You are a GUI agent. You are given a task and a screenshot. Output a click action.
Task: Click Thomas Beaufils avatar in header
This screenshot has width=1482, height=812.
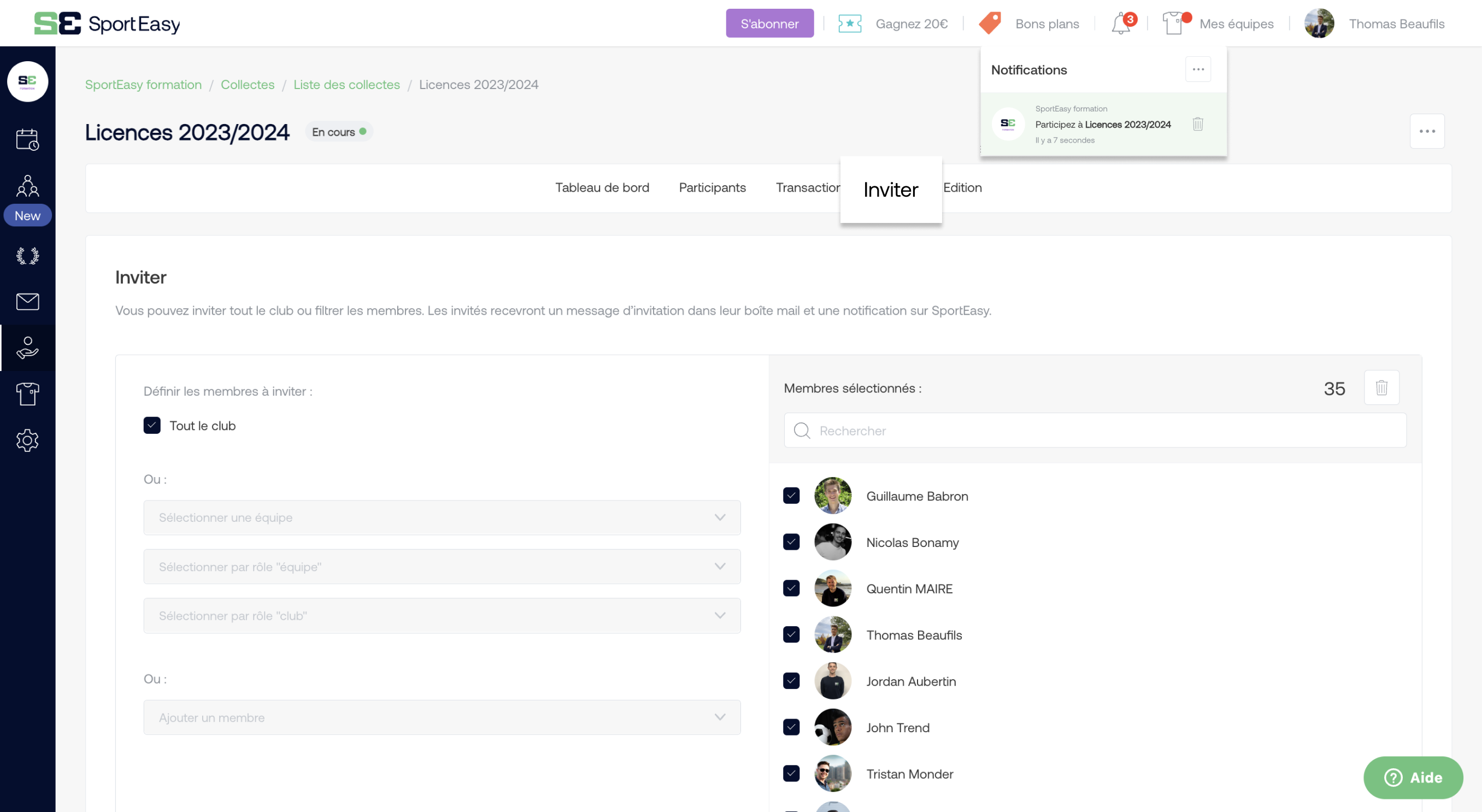tap(1319, 23)
